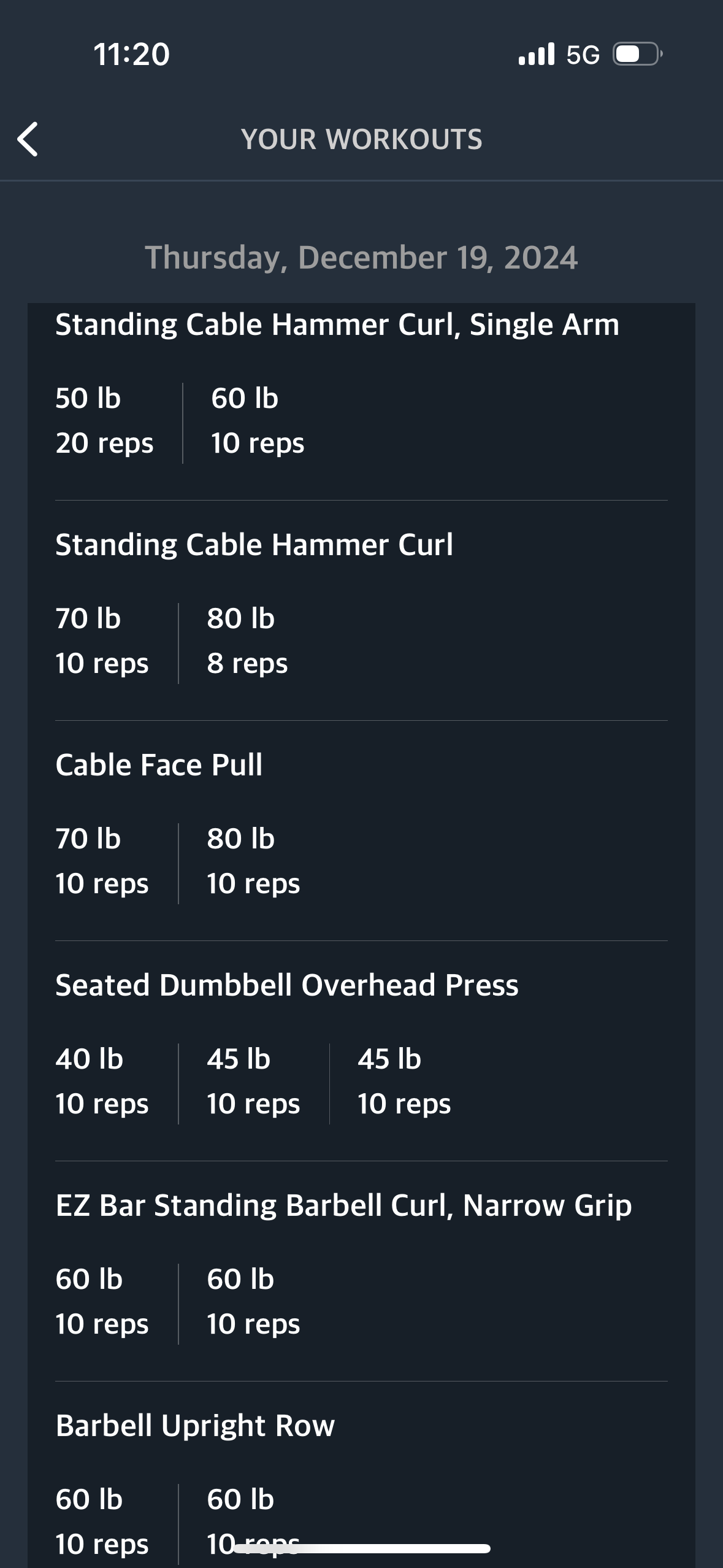Tap the 50 lb 20 reps set

(104, 421)
